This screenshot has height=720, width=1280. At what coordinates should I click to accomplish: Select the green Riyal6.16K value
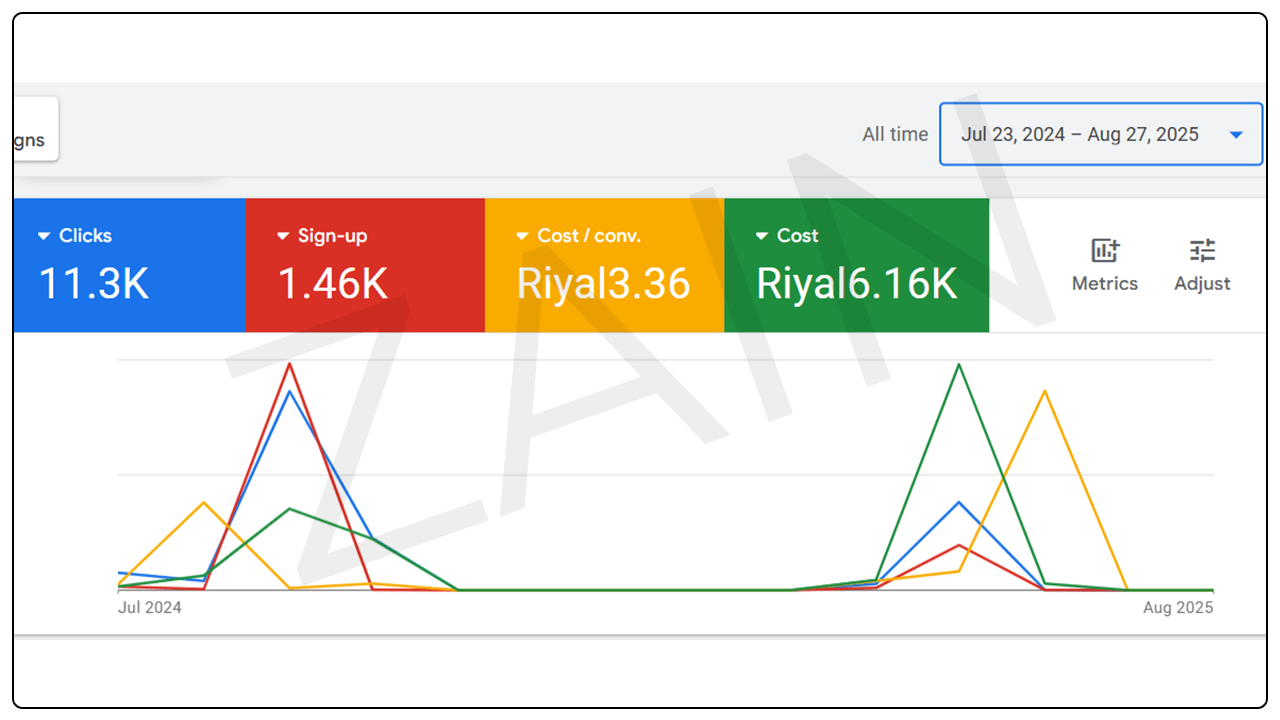(x=857, y=284)
